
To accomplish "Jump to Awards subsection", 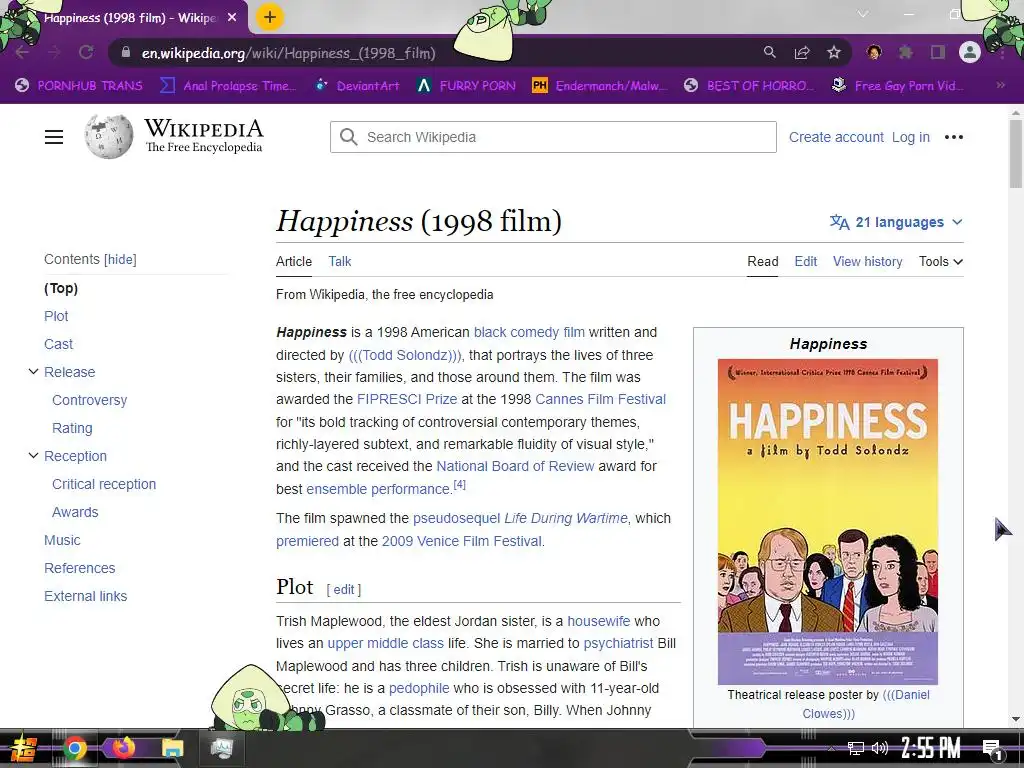I will [x=75, y=513].
